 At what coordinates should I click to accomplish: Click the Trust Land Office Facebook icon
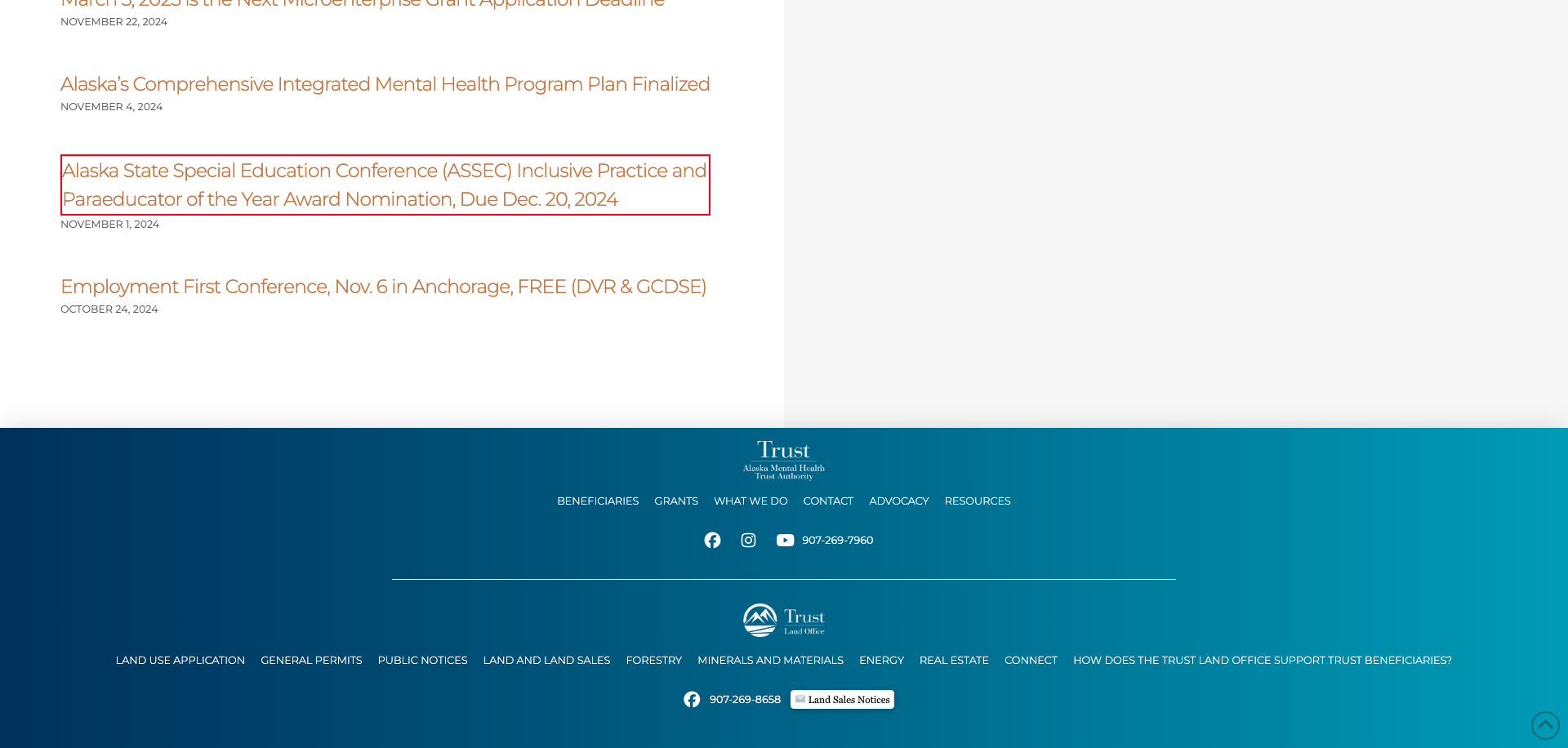(692, 700)
